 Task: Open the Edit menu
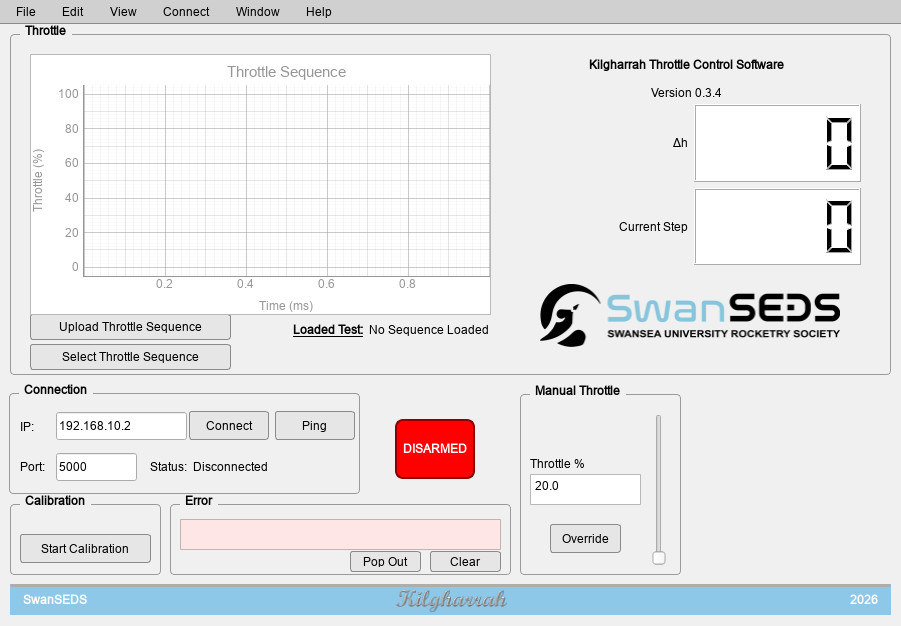pos(72,11)
